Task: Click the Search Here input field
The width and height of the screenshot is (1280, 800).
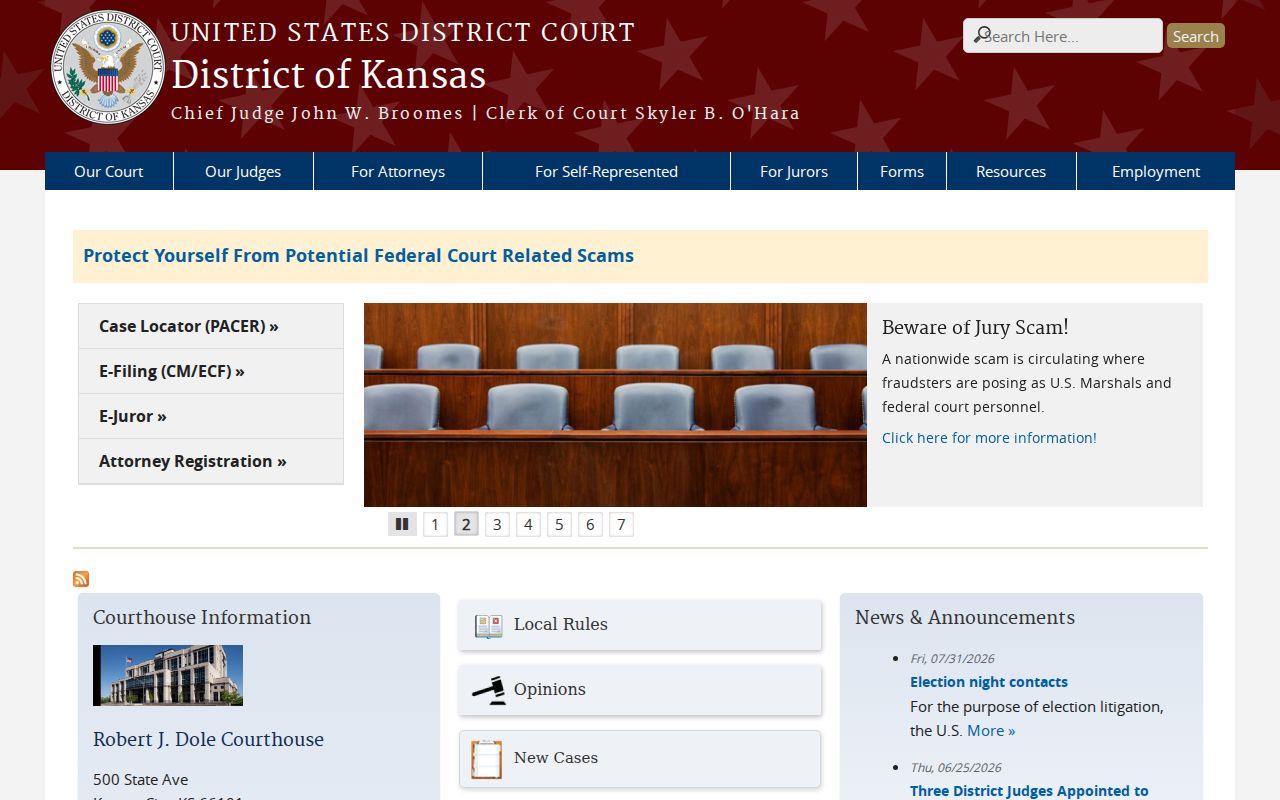Action: tap(1063, 36)
